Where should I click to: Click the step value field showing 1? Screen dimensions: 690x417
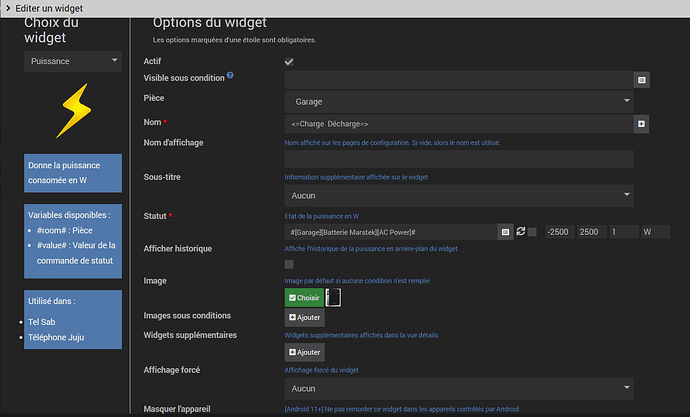tap(624, 232)
